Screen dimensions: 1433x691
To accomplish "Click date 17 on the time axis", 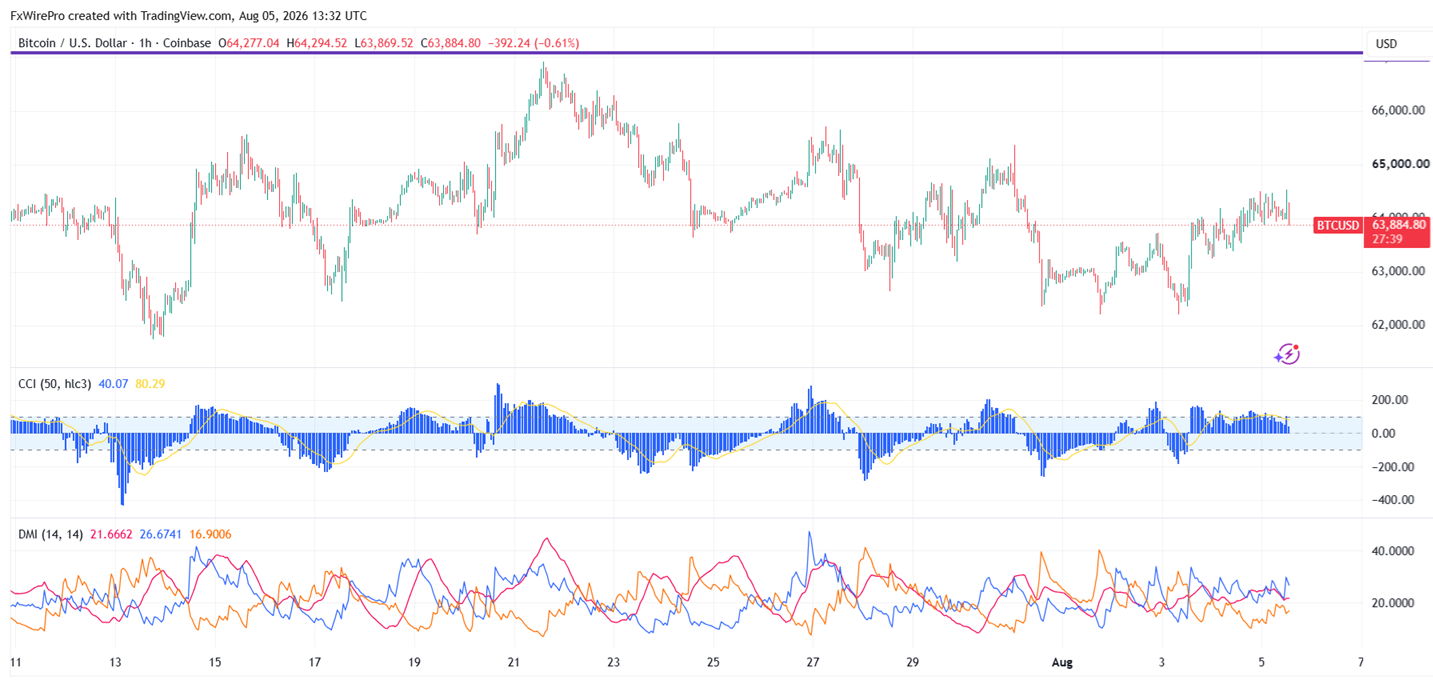I will [x=314, y=662].
